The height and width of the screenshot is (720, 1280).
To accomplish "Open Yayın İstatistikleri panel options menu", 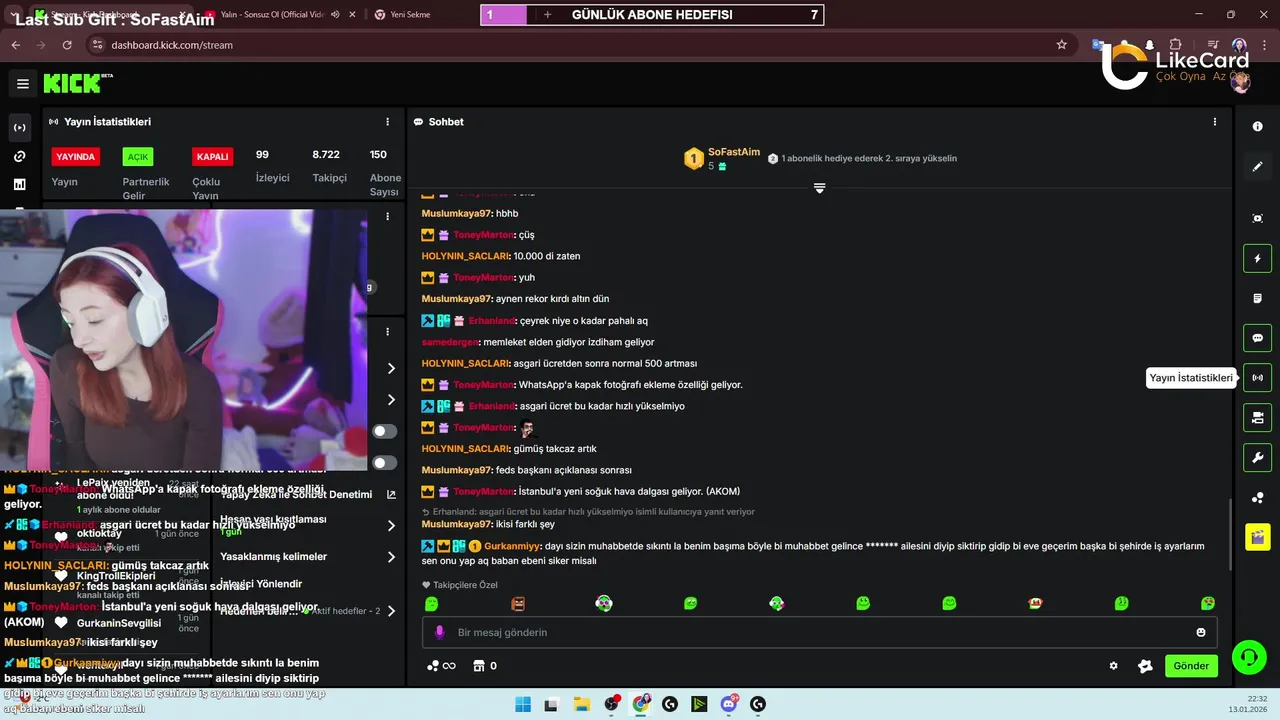I will (x=388, y=122).
